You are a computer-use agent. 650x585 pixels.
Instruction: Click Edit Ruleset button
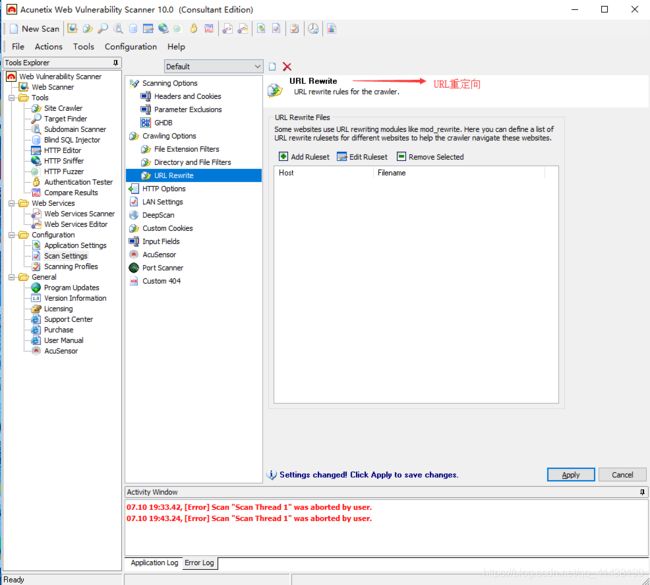(x=362, y=157)
